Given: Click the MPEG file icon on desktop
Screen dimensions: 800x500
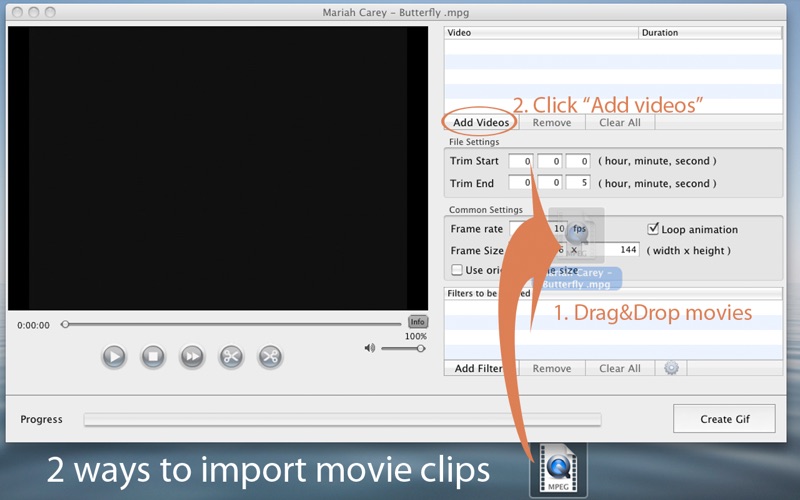Looking at the screenshot, I should 558,468.
